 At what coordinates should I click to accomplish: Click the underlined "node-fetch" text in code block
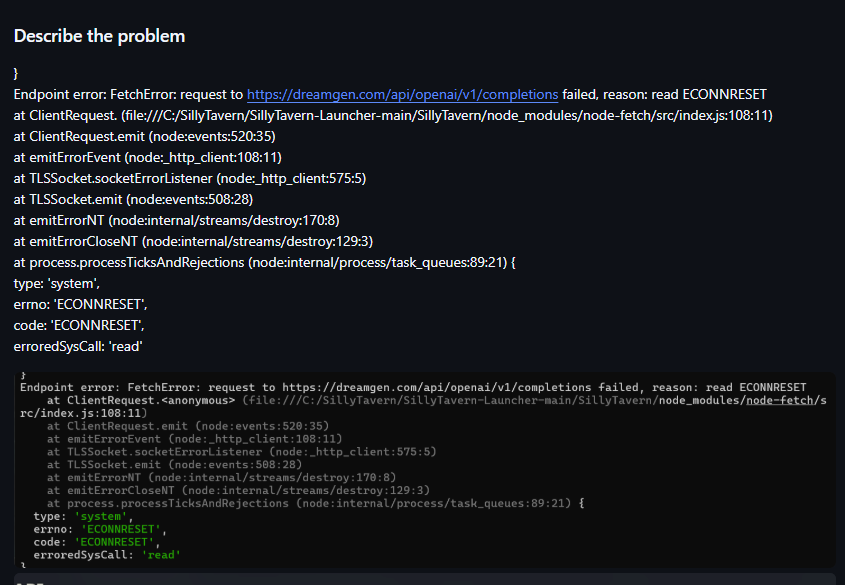coord(779,400)
